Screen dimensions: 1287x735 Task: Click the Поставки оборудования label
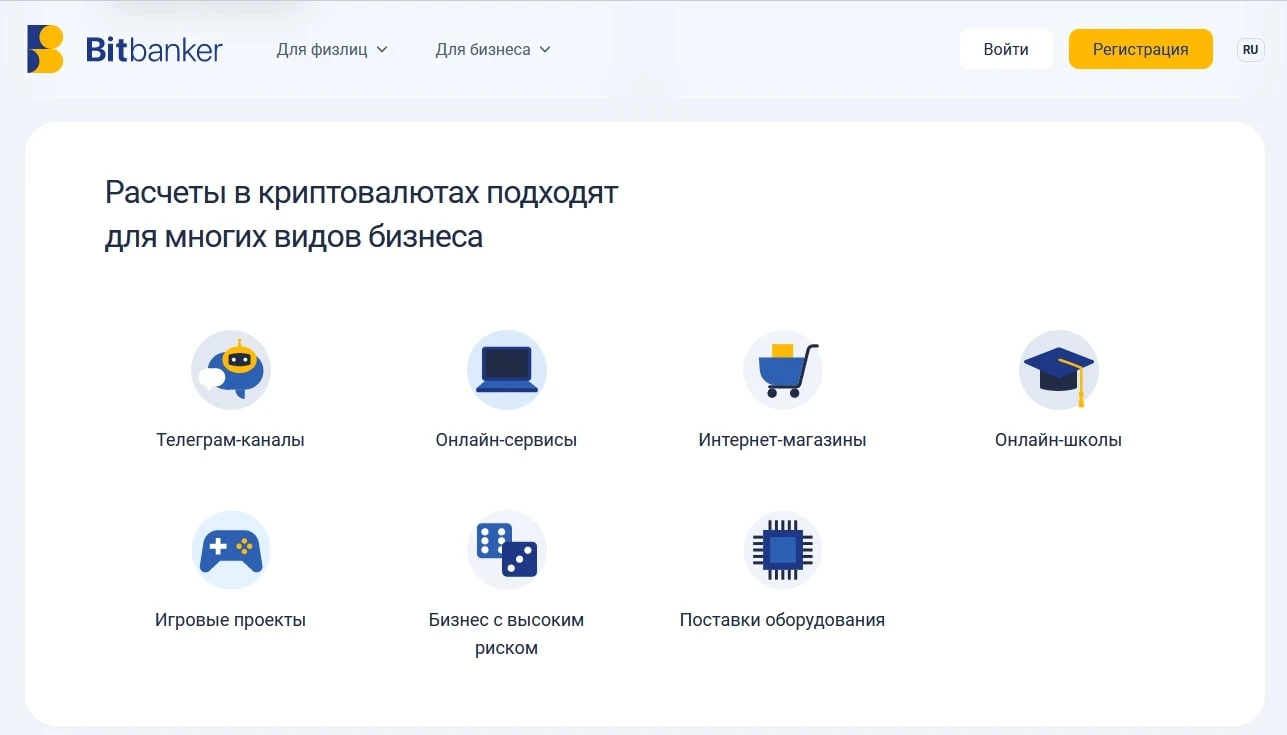pyautogui.click(x=783, y=620)
